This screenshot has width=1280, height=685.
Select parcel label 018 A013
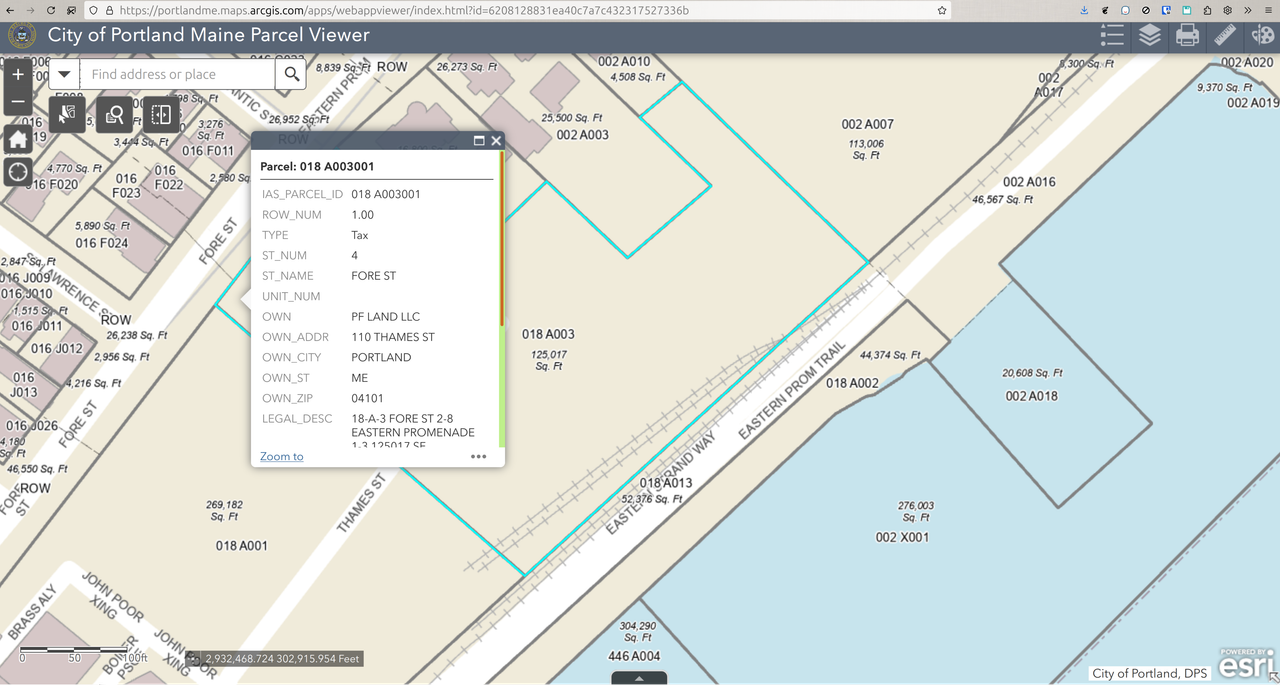[666, 483]
